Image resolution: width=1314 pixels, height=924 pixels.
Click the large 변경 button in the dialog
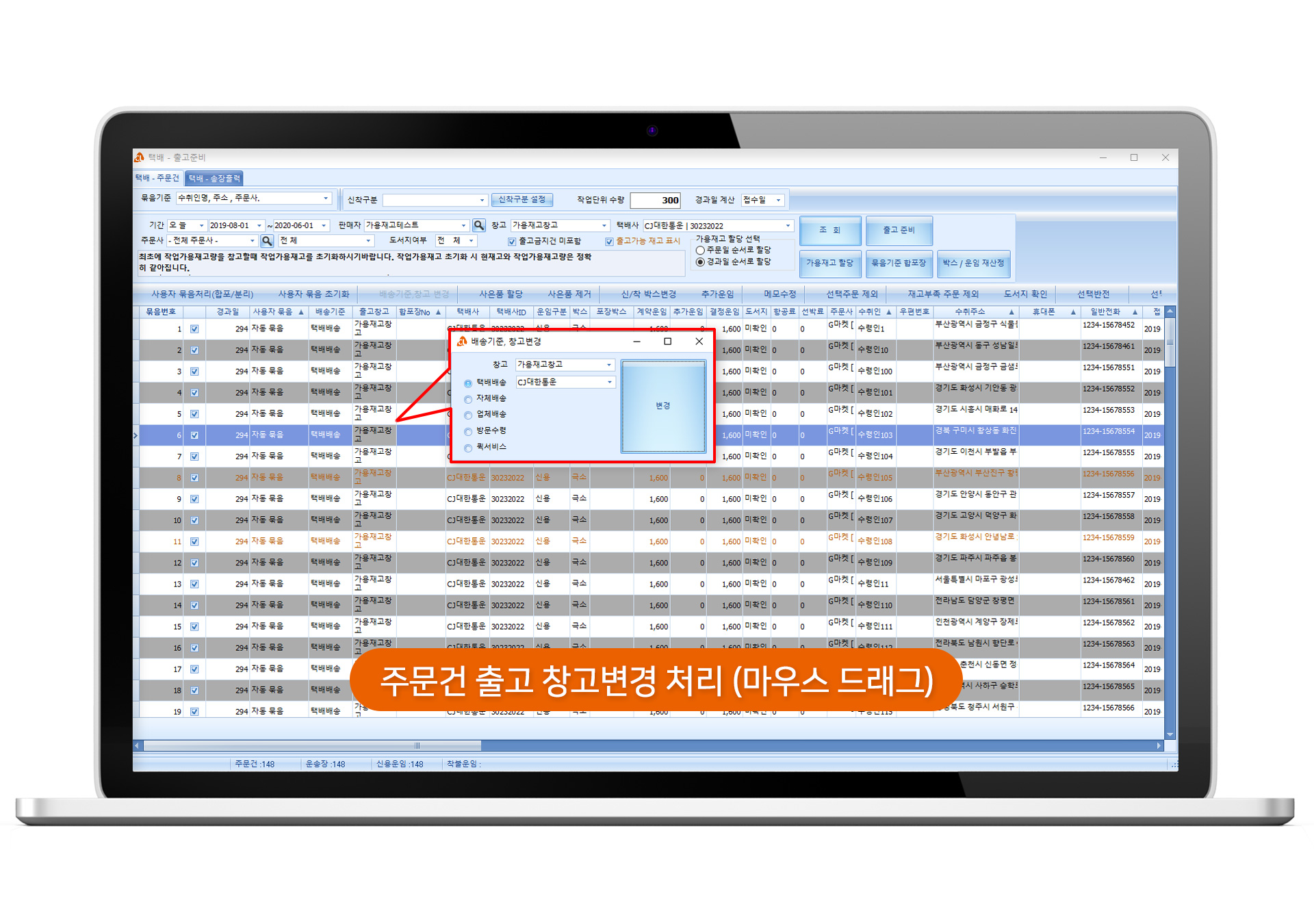(x=662, y=407)
